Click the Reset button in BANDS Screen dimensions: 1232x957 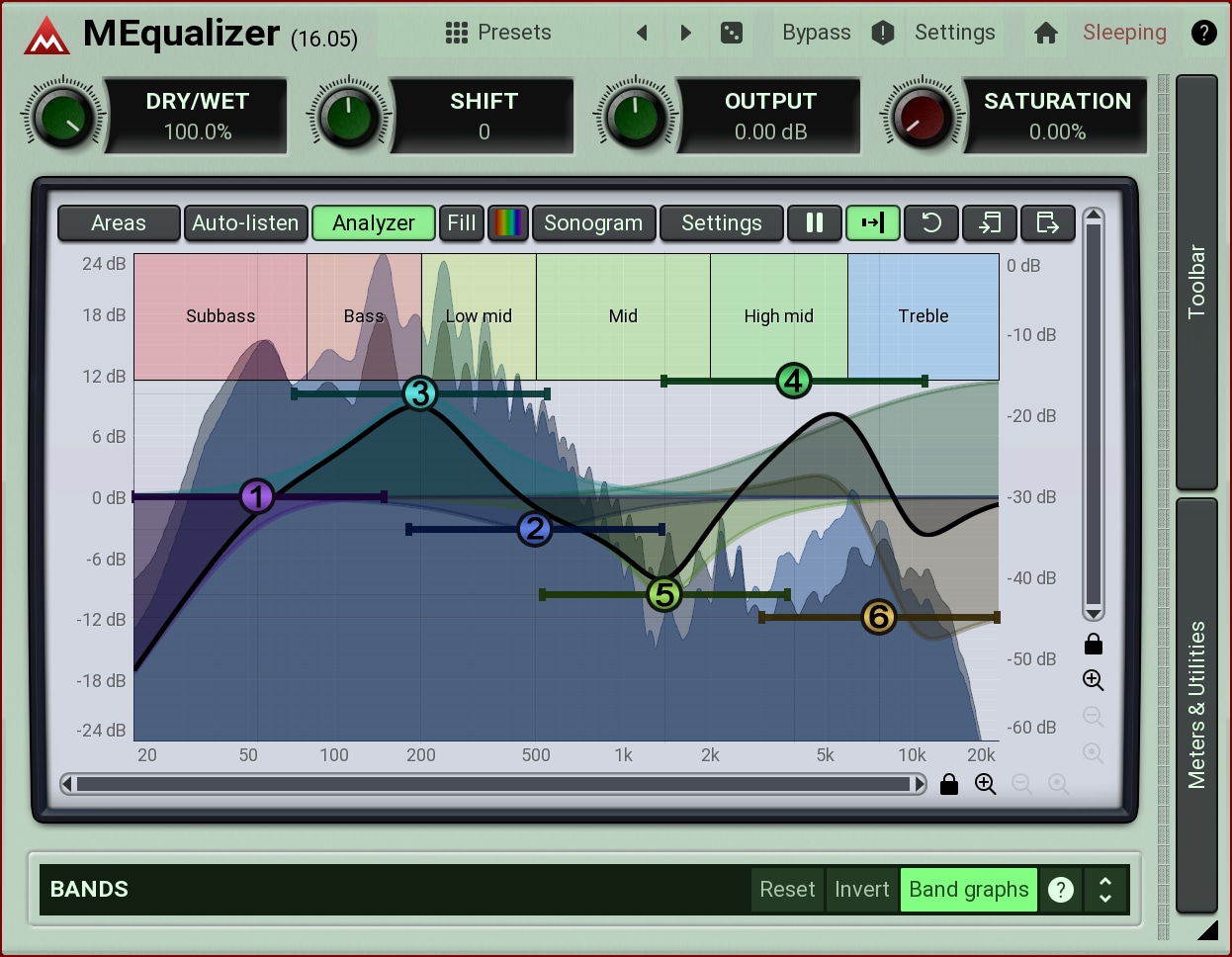click(787, 890)
